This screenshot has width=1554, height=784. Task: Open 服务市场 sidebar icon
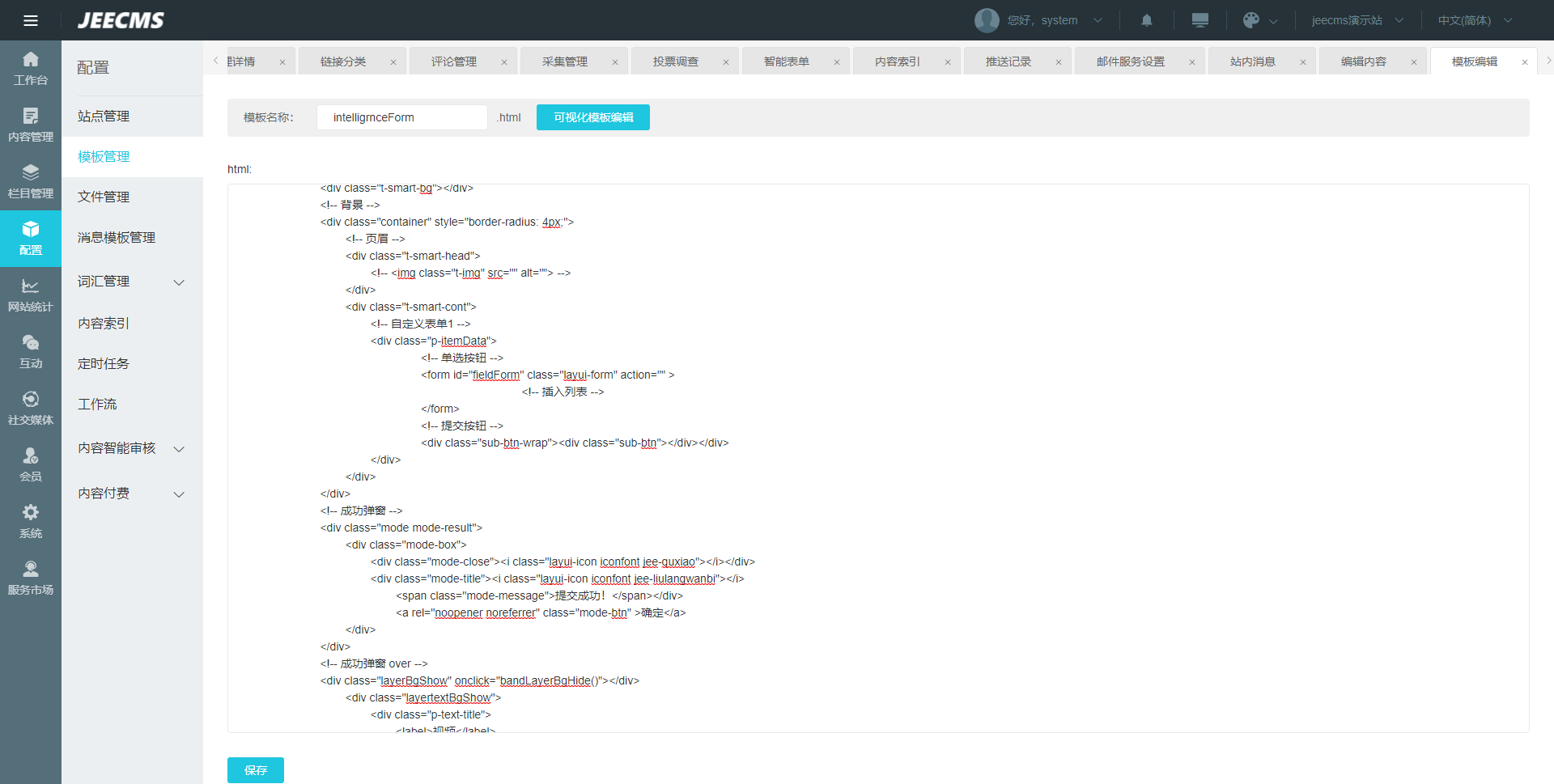tap(31, 578)
